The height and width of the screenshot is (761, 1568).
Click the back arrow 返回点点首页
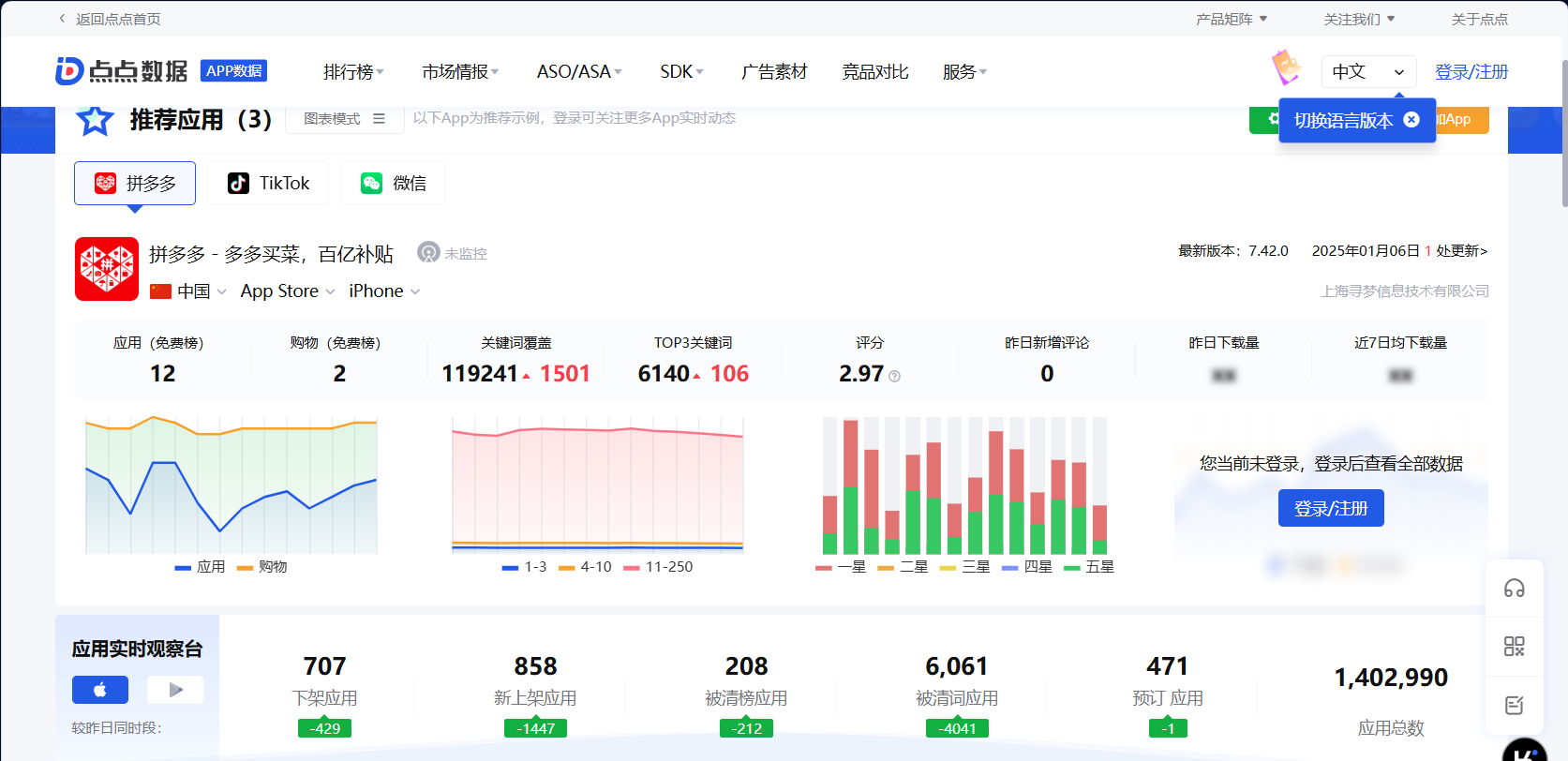[110, 19]
